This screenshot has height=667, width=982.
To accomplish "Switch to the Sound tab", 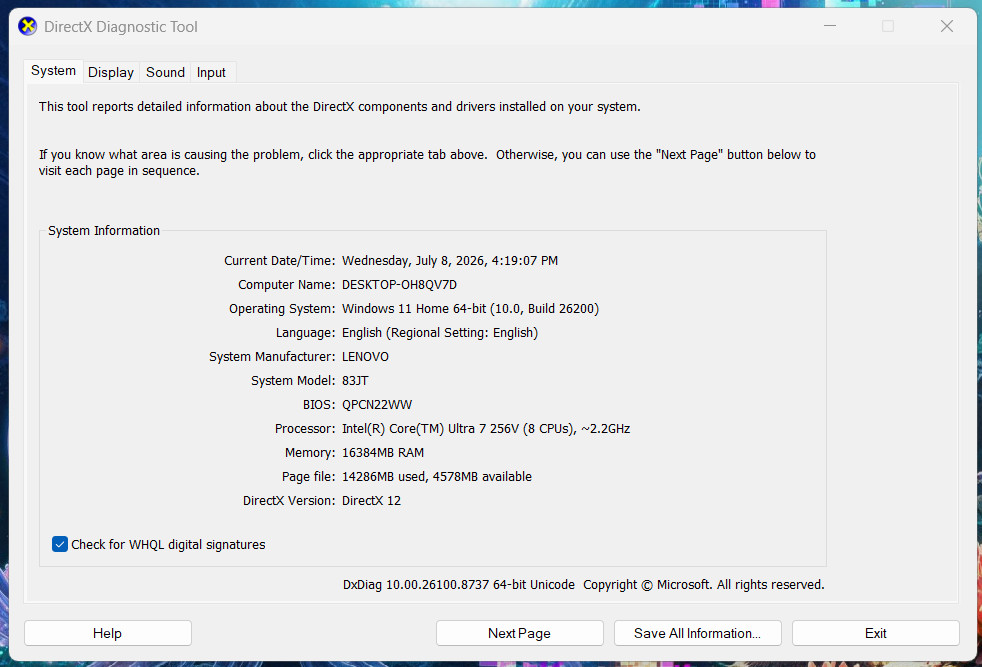I will 165,72.
